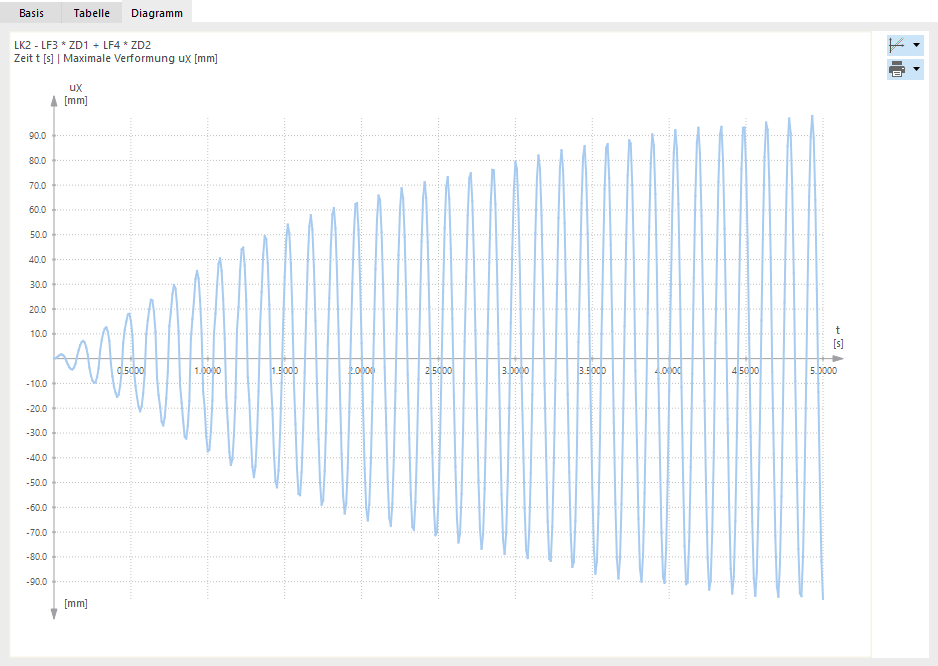Viewport: 938px width, 666px height.
Task: Select the Diagramm tab
Action: (157, 13)
